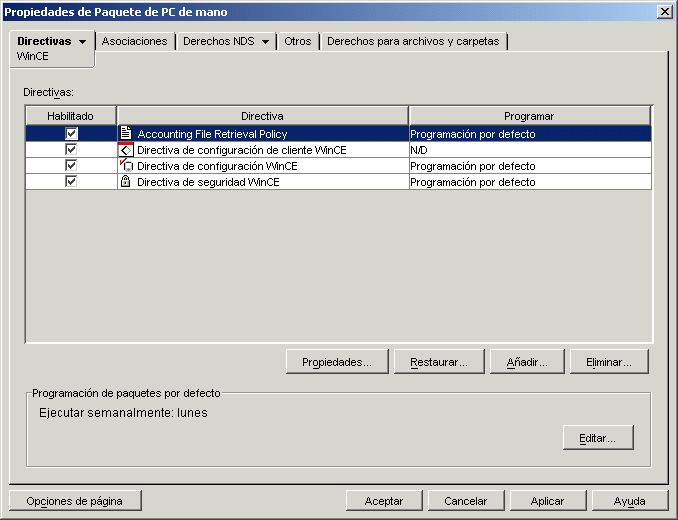
Task: Click the Aplicar button
Action: 547,501
